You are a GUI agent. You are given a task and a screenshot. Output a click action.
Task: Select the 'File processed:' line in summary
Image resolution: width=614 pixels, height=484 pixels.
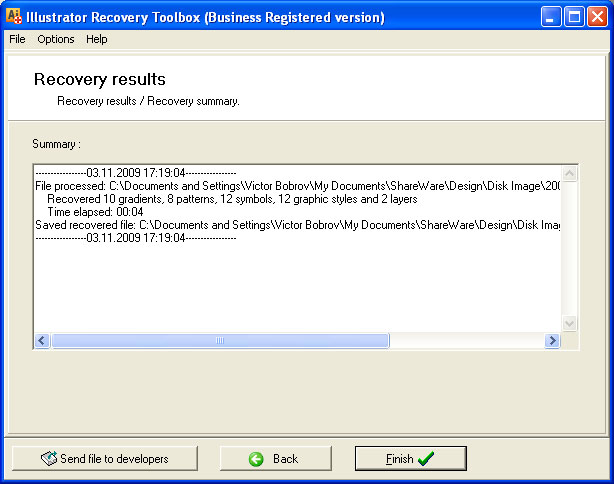298,186
